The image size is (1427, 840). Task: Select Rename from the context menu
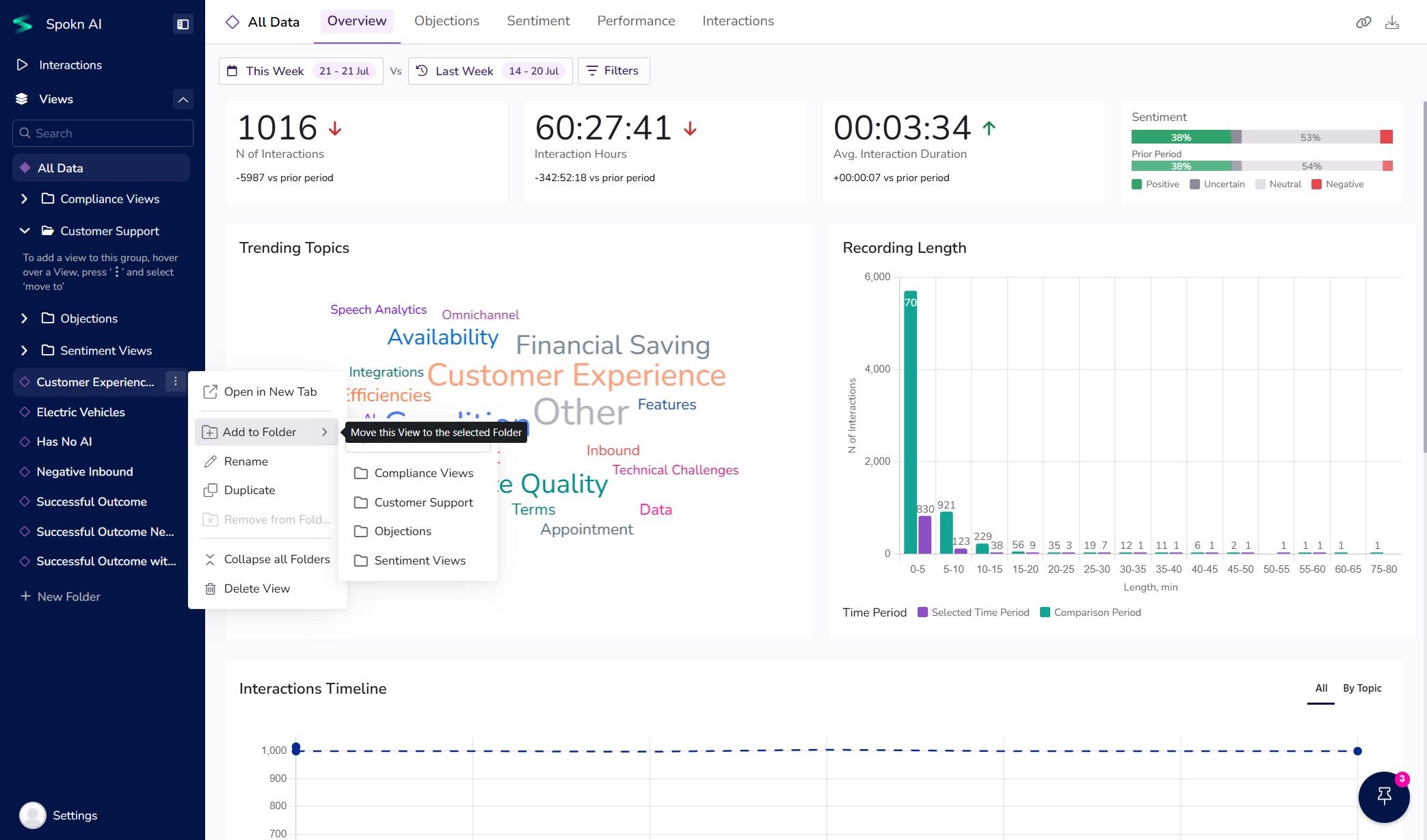click(x=246, y=461)
